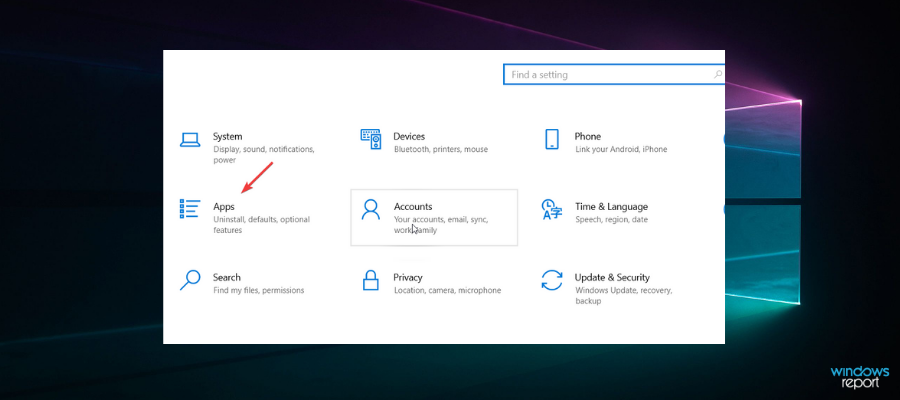Go to Privacy settings title
The width and height of the screenshot is (900, 400).
(408, 278)
